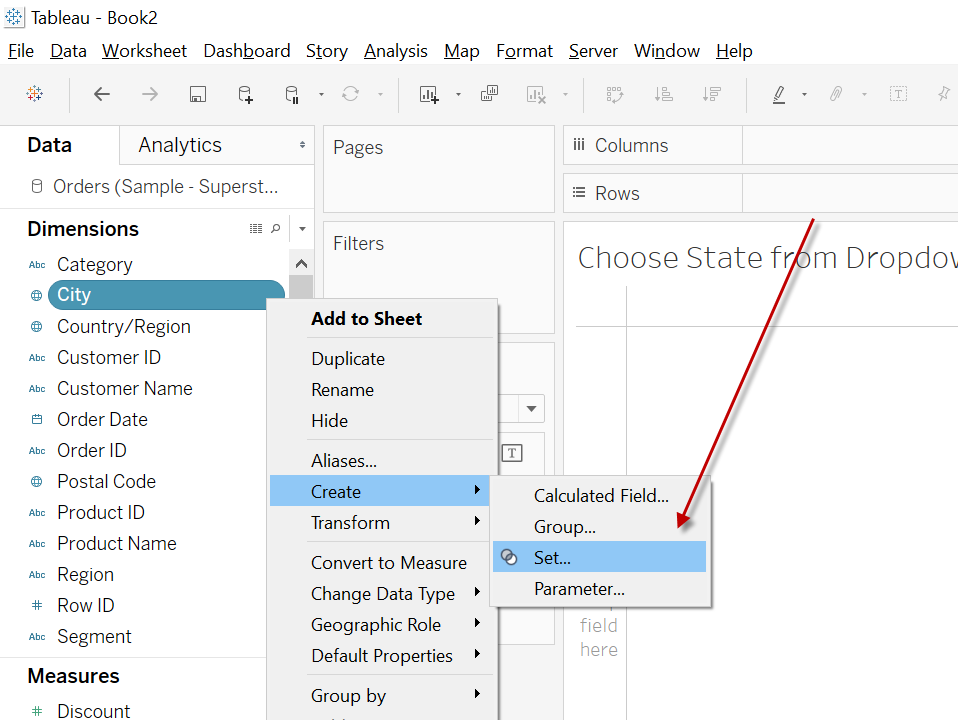Select the Discount measure field
Viewport: 958px width, 720px height.
[x=93, y=711]
